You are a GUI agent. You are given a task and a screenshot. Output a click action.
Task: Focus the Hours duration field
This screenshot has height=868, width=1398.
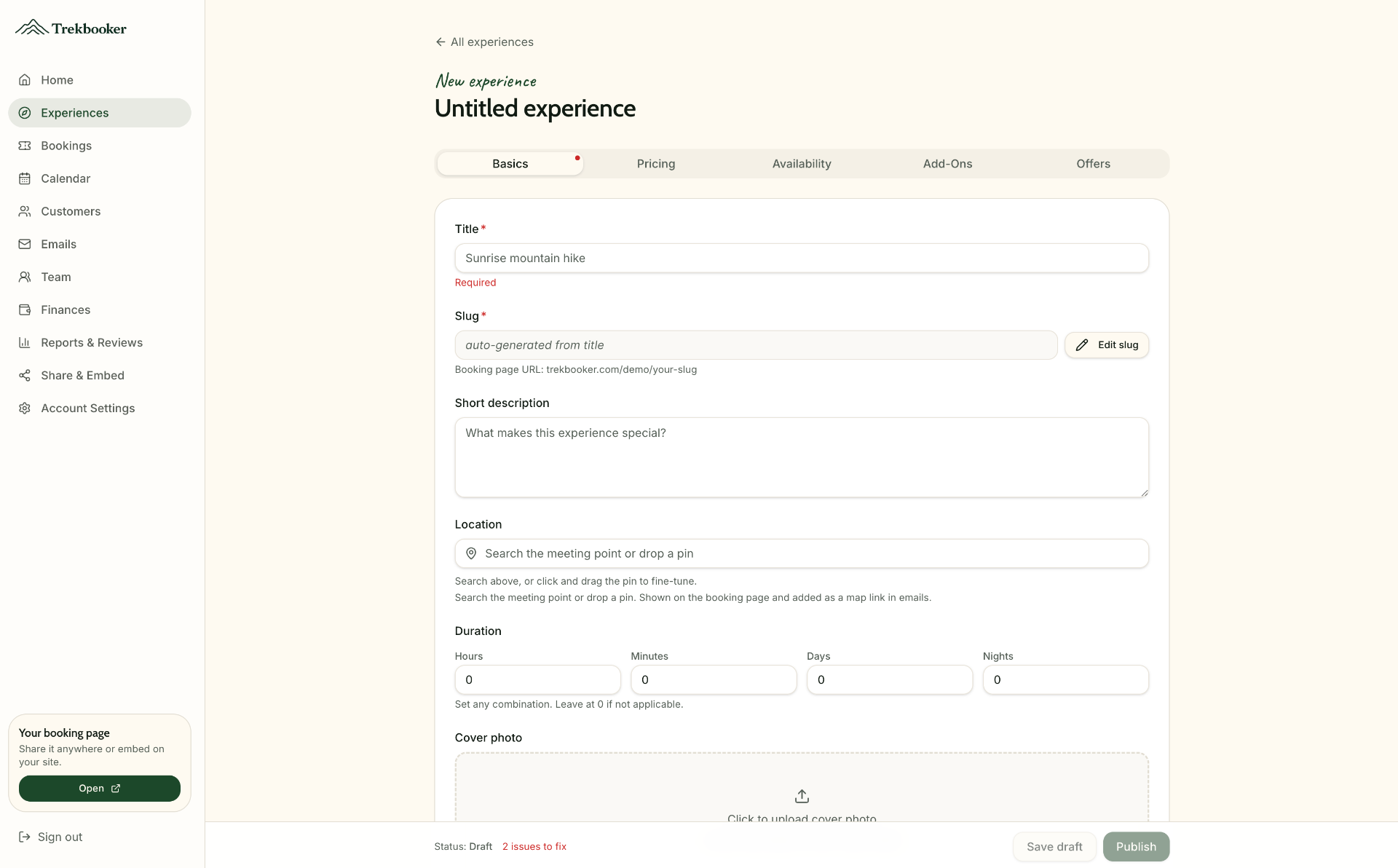(537, 679)
